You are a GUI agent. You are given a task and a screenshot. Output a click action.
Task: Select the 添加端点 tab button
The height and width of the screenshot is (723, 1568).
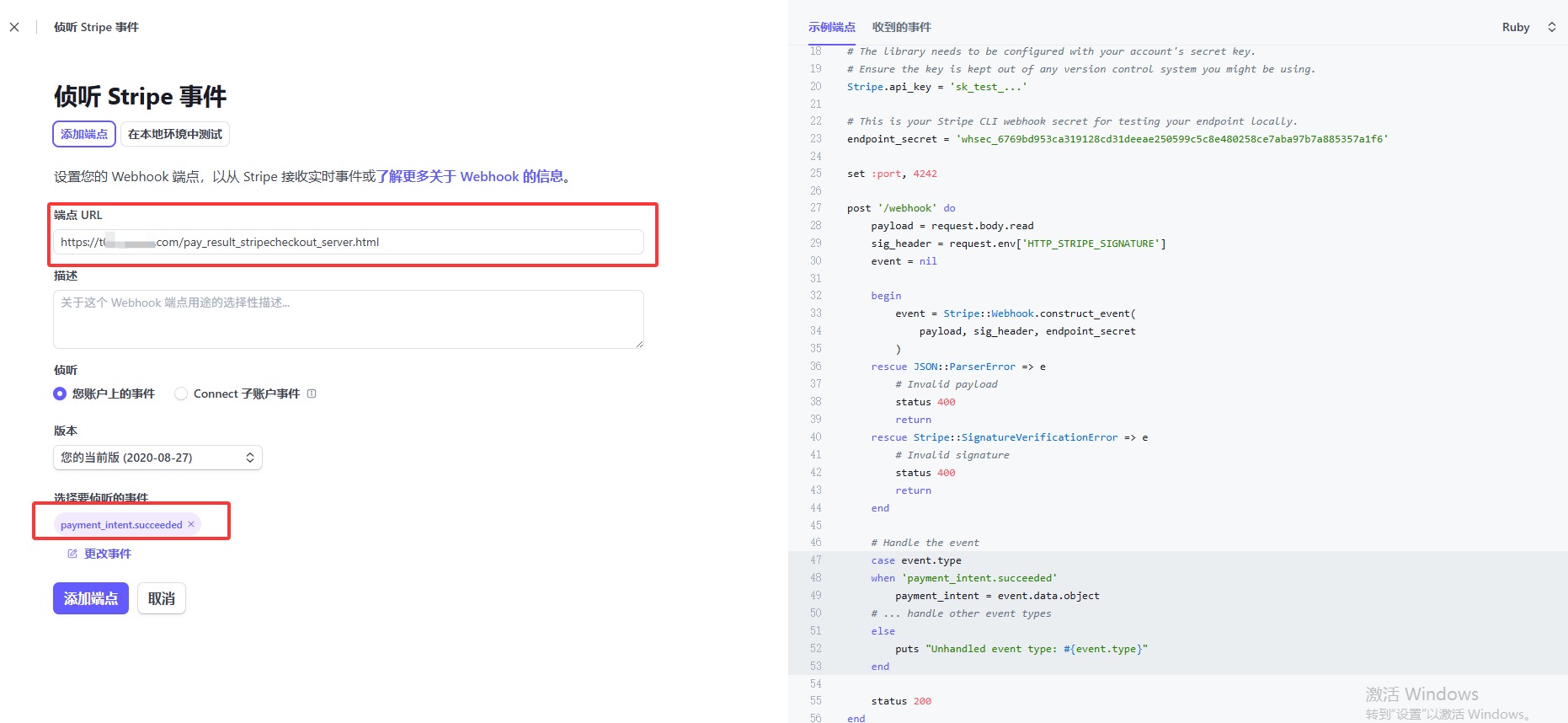[84, 134]
